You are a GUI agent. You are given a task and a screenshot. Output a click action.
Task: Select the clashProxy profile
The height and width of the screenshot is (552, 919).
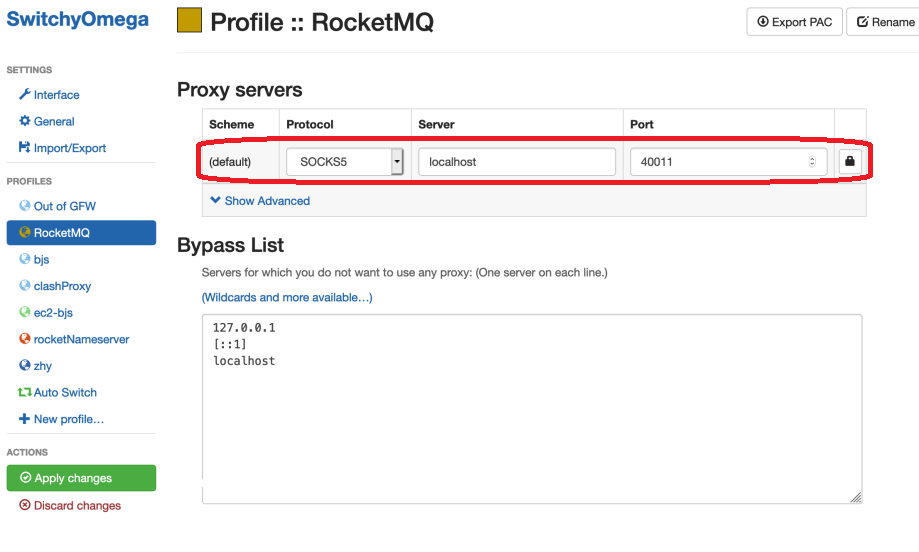pos(62,286)
